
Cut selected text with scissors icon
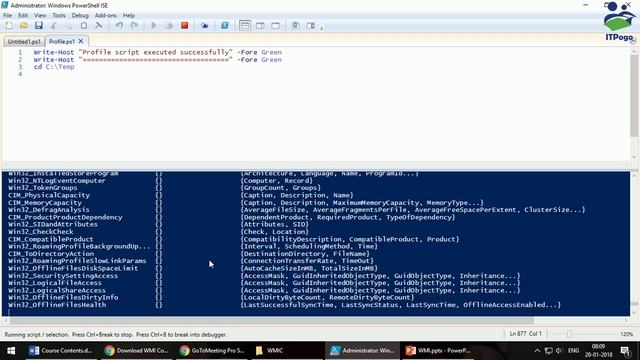point(53,26)
